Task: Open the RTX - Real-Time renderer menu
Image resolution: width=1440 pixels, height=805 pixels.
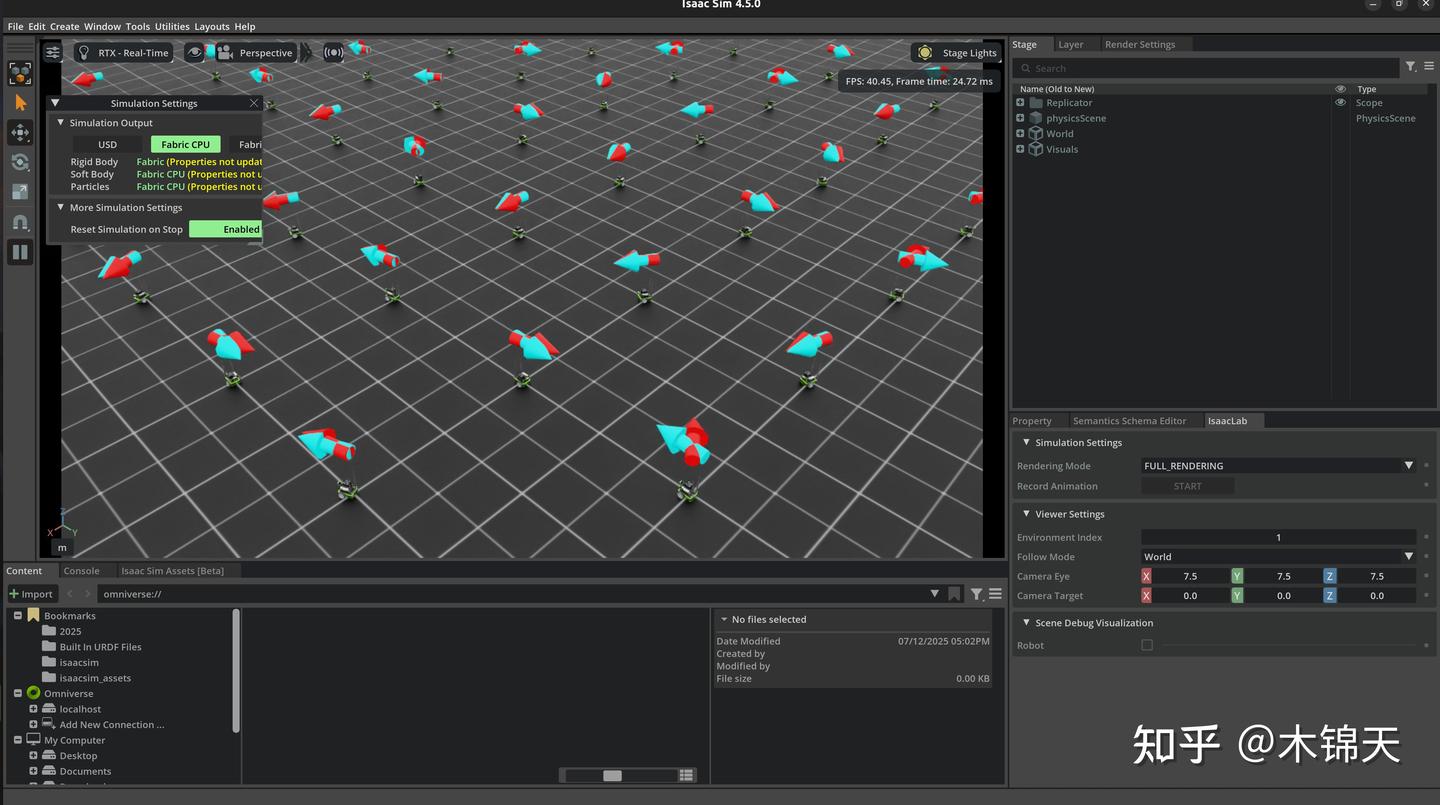Action: [123, 53]
